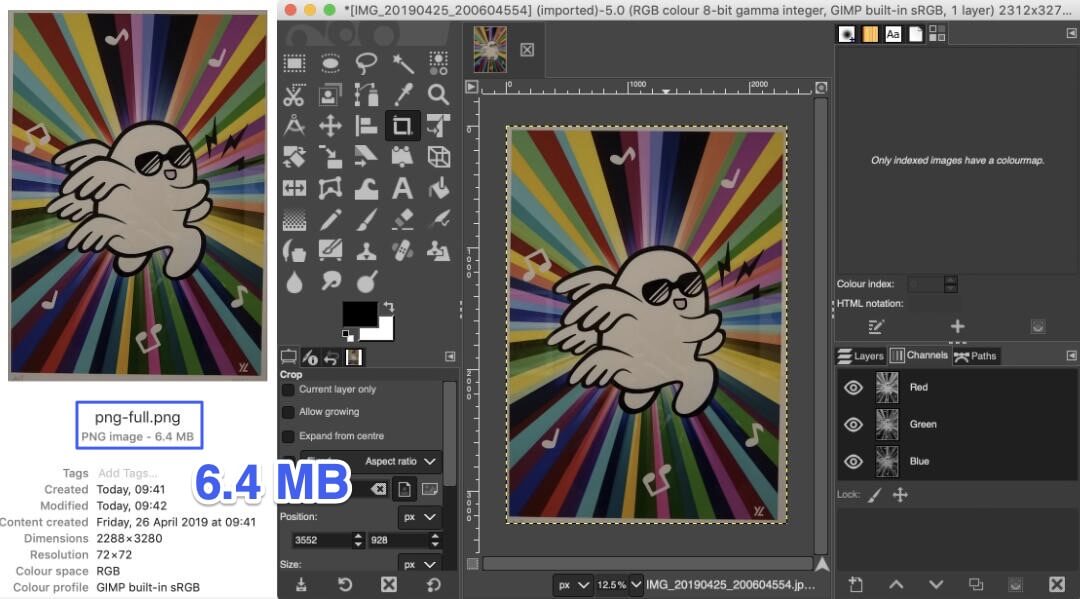Select the Move tool

coord(330,126)
